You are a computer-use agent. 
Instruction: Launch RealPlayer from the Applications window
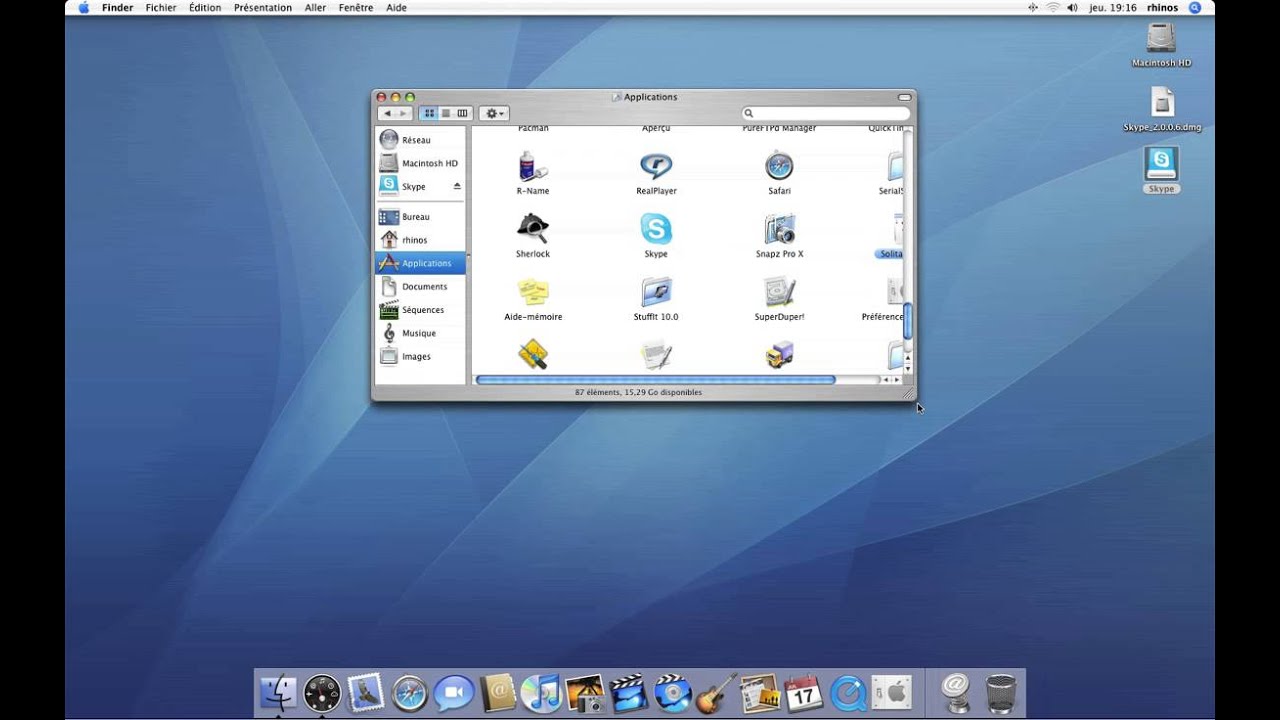pos(656,166)
